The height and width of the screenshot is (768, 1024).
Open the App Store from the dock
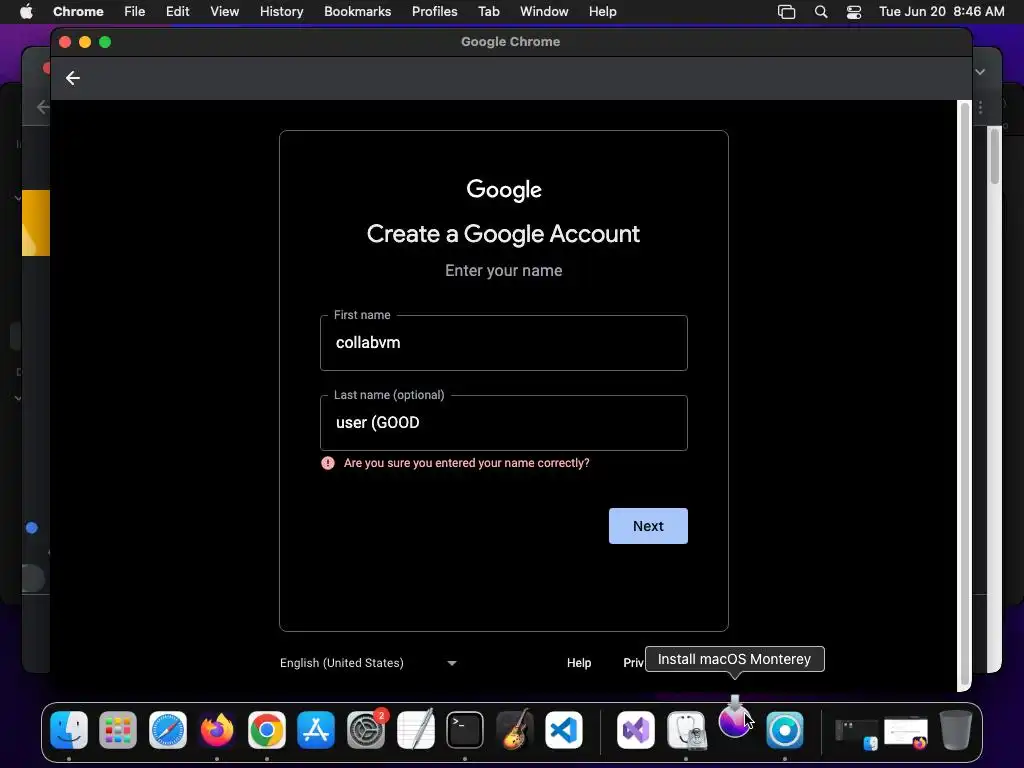316,729
